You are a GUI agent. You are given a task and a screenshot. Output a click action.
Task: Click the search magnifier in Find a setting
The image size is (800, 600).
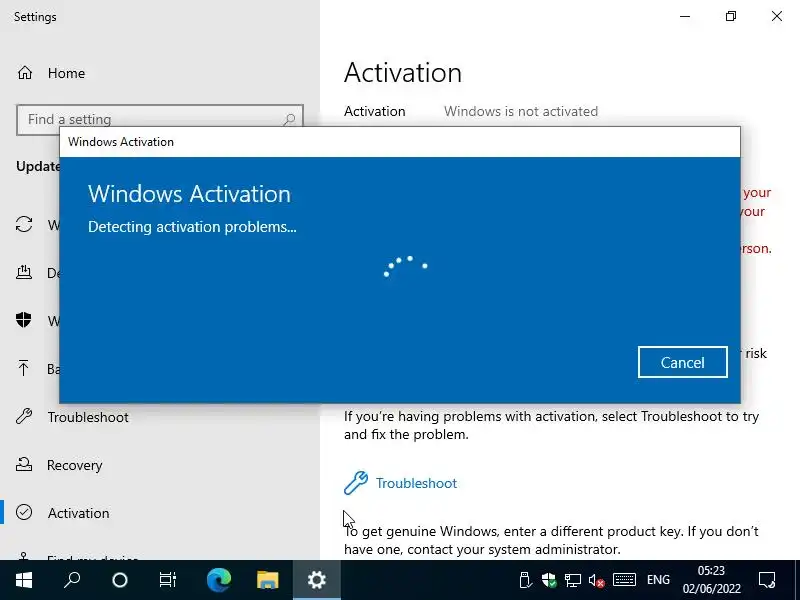point(289,119)
